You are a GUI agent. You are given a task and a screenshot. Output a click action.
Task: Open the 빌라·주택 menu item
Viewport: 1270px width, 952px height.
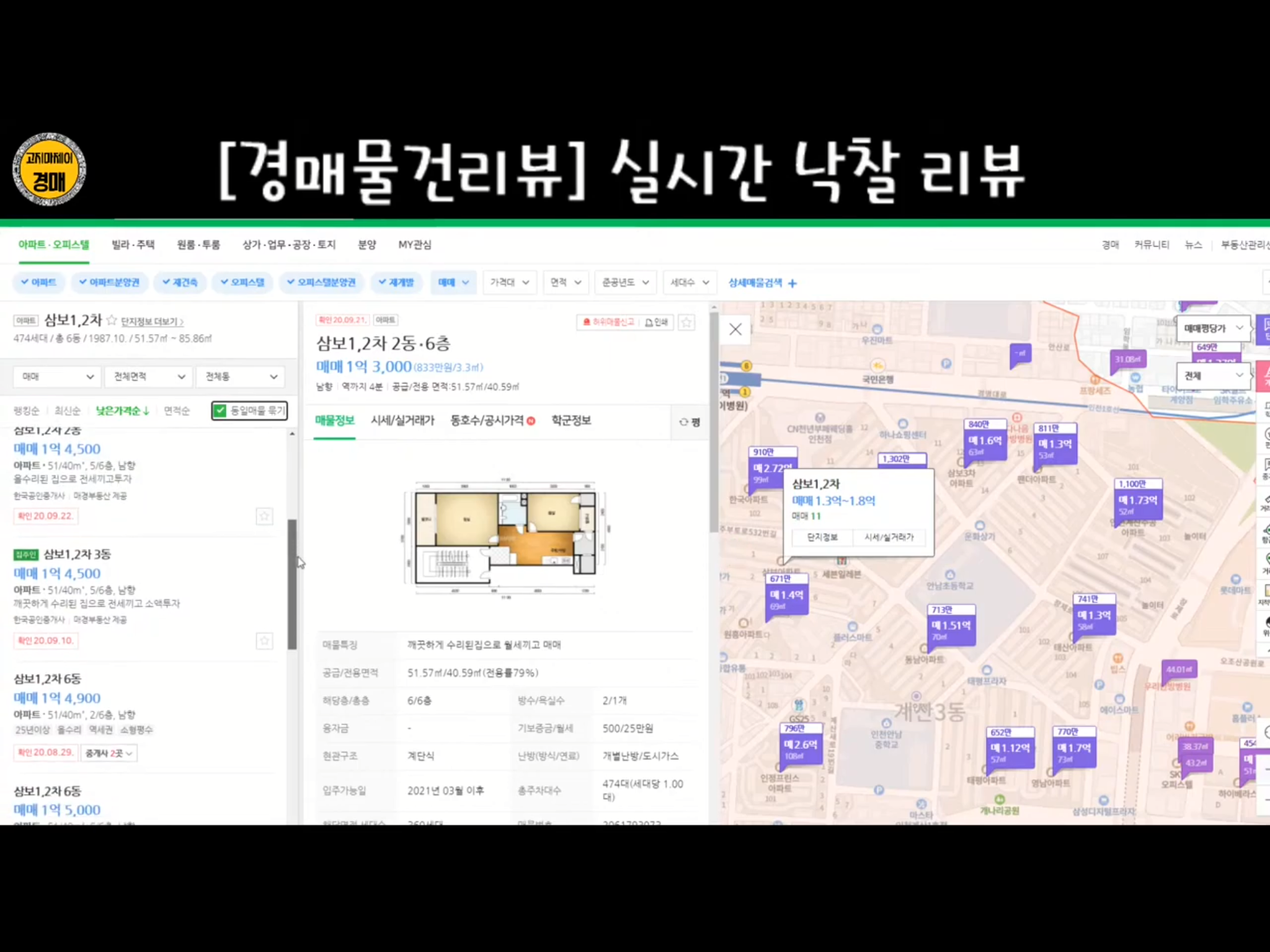[133, 245]
